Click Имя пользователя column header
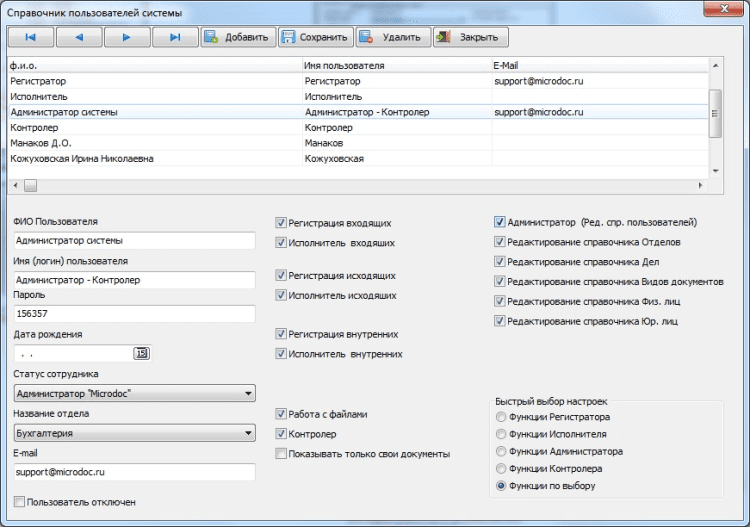Image resolution: width=750 pixels, height=527 pixels. coord(397,66)
